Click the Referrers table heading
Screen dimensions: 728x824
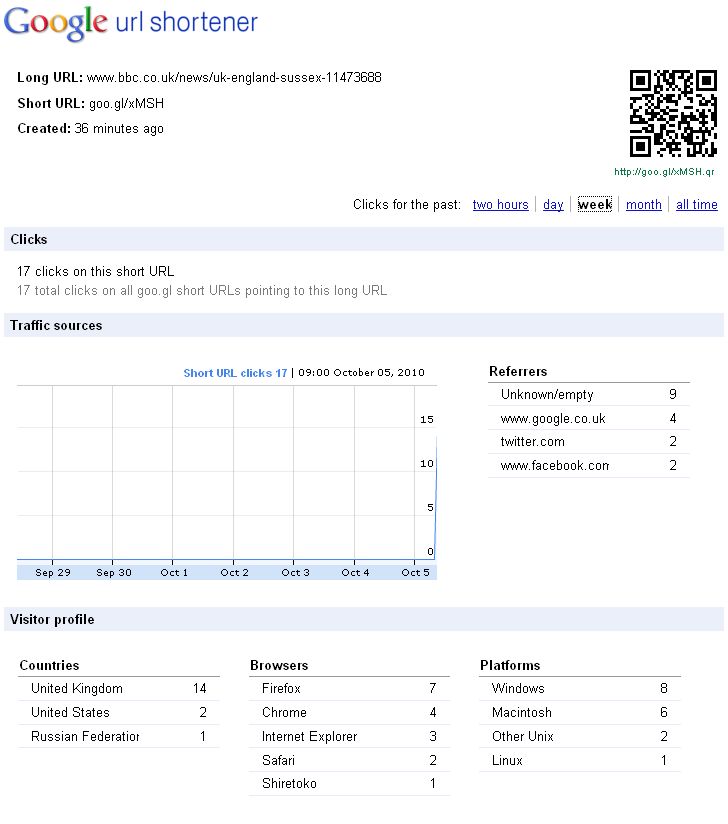[x=518, y=372]
